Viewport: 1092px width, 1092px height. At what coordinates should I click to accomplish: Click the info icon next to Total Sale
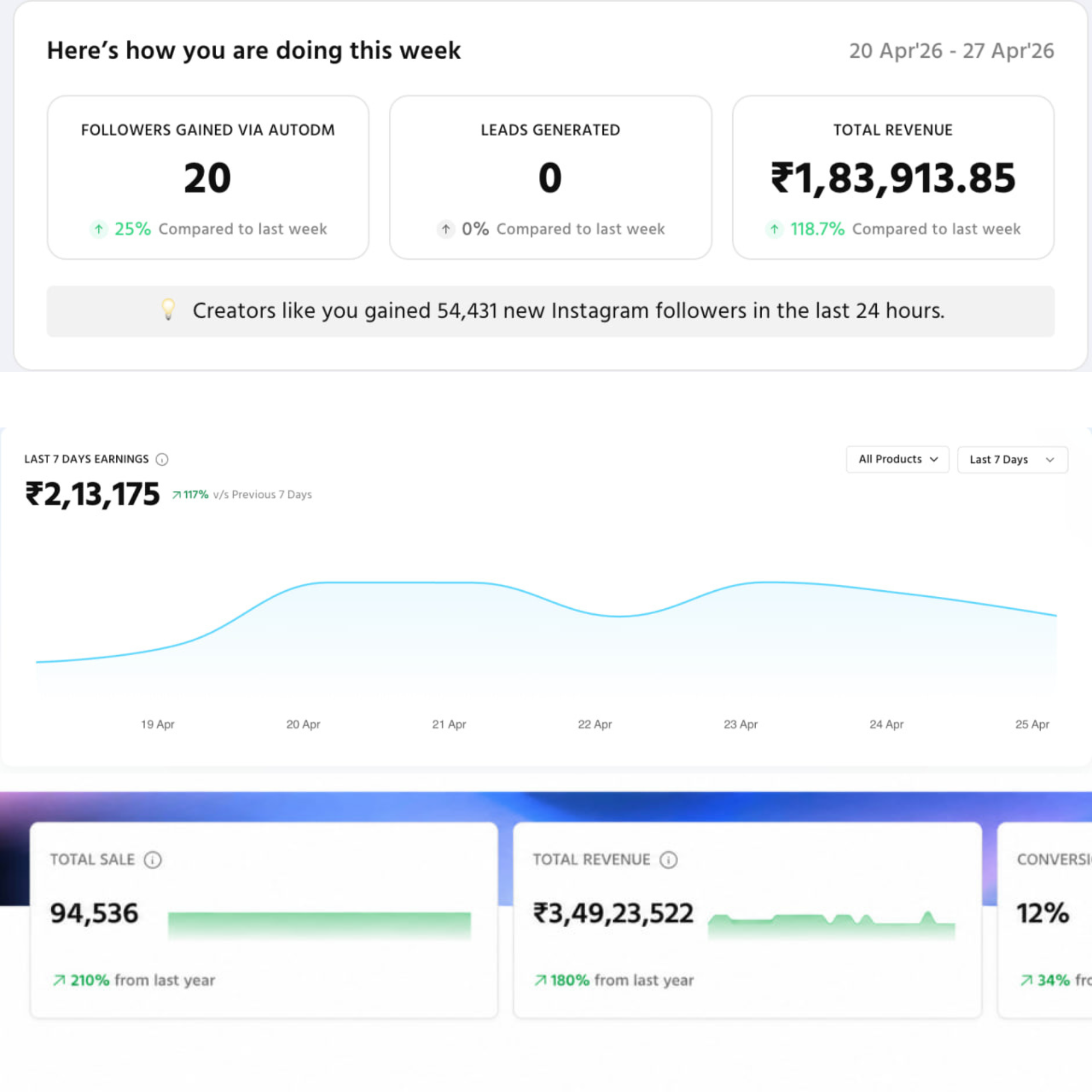tap(153, 860)
